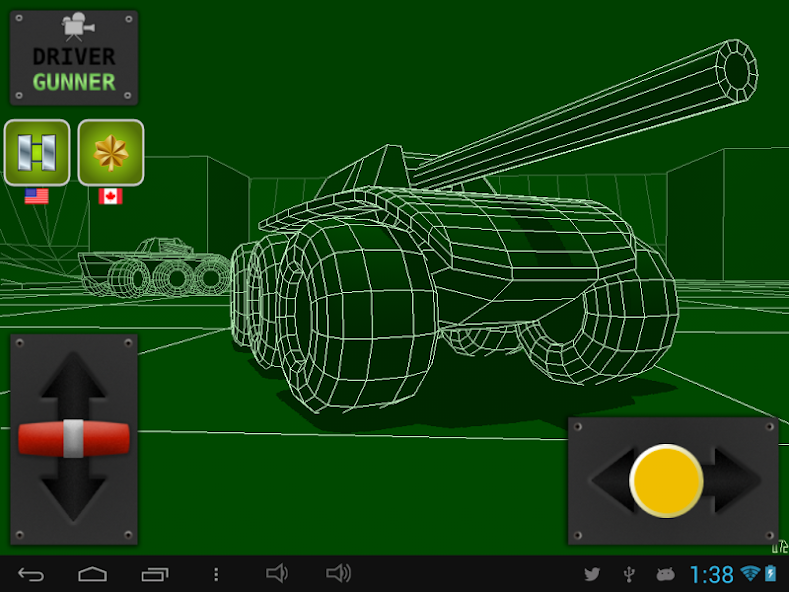
Task: Switch to GUNNER mode
Action: [73, 82]
